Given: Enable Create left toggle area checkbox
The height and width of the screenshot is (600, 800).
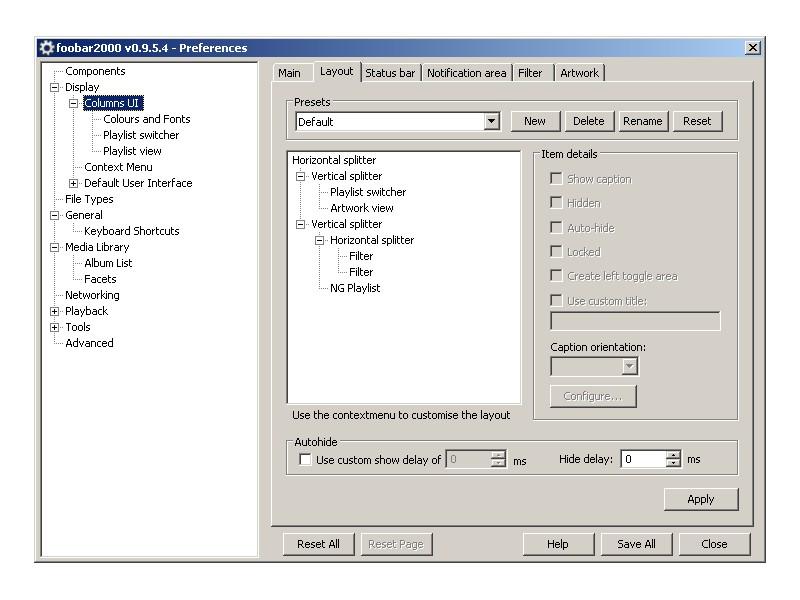Looking at the screenshot, I should tap(556, 276).
